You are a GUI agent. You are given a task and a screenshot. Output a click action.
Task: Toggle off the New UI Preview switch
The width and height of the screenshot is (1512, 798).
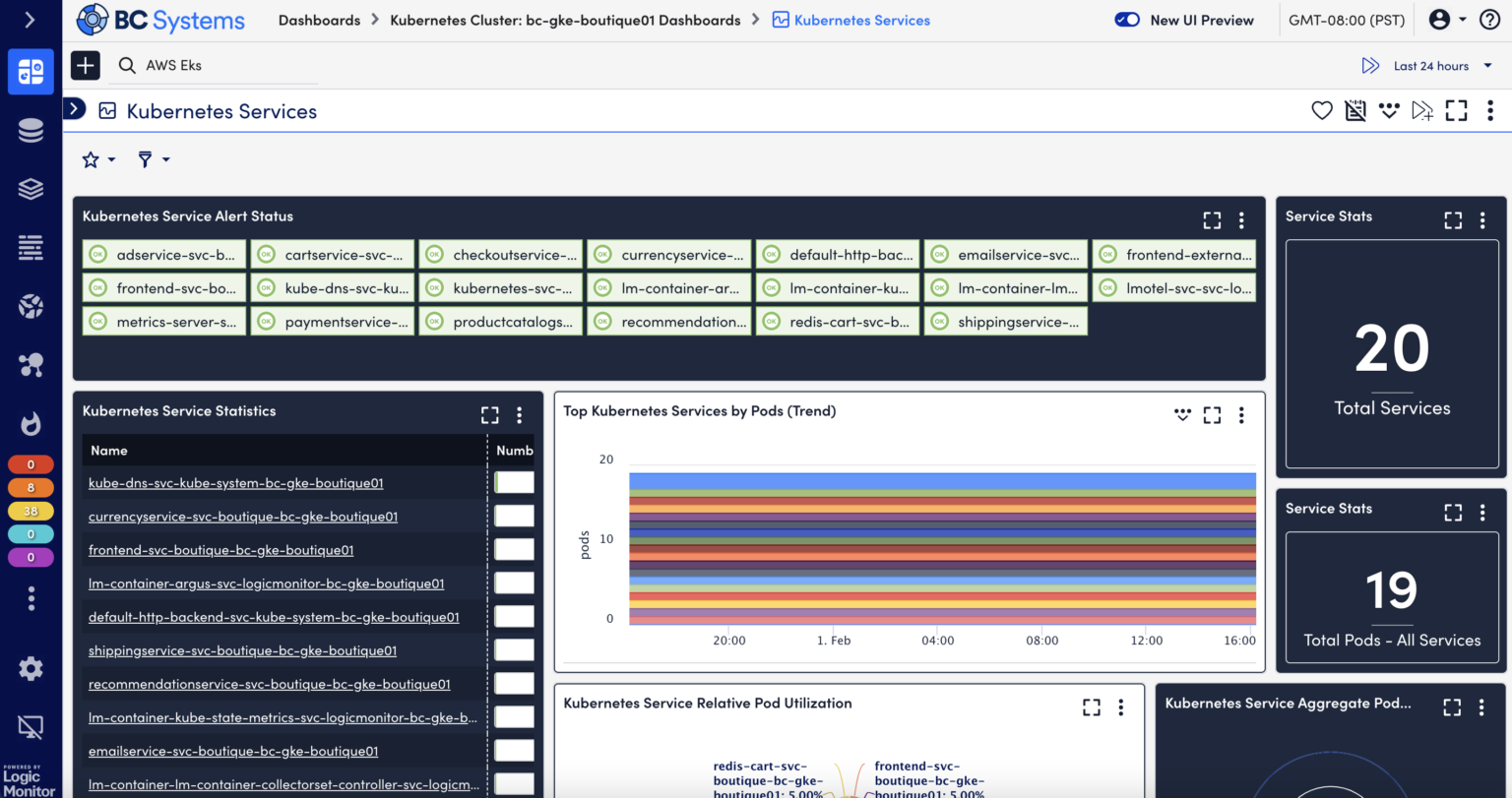(1127, 19)
